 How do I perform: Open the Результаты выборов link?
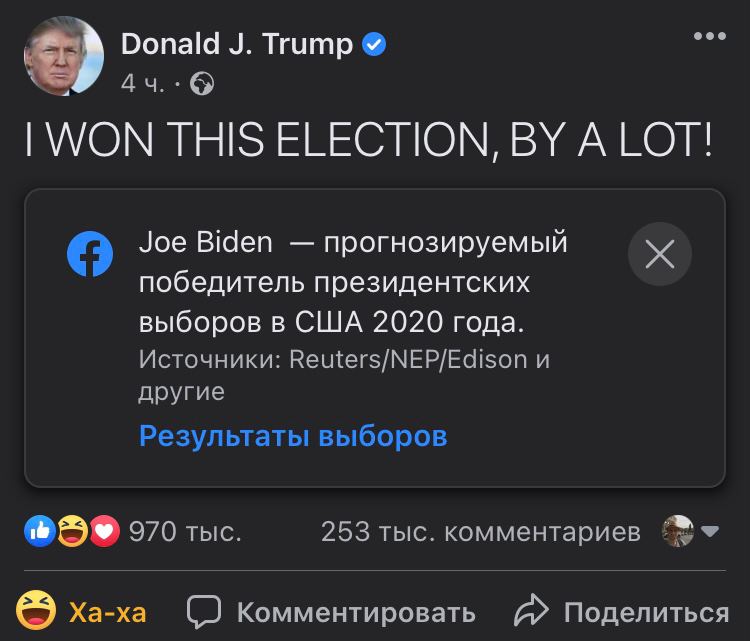(x=293, y=436)
